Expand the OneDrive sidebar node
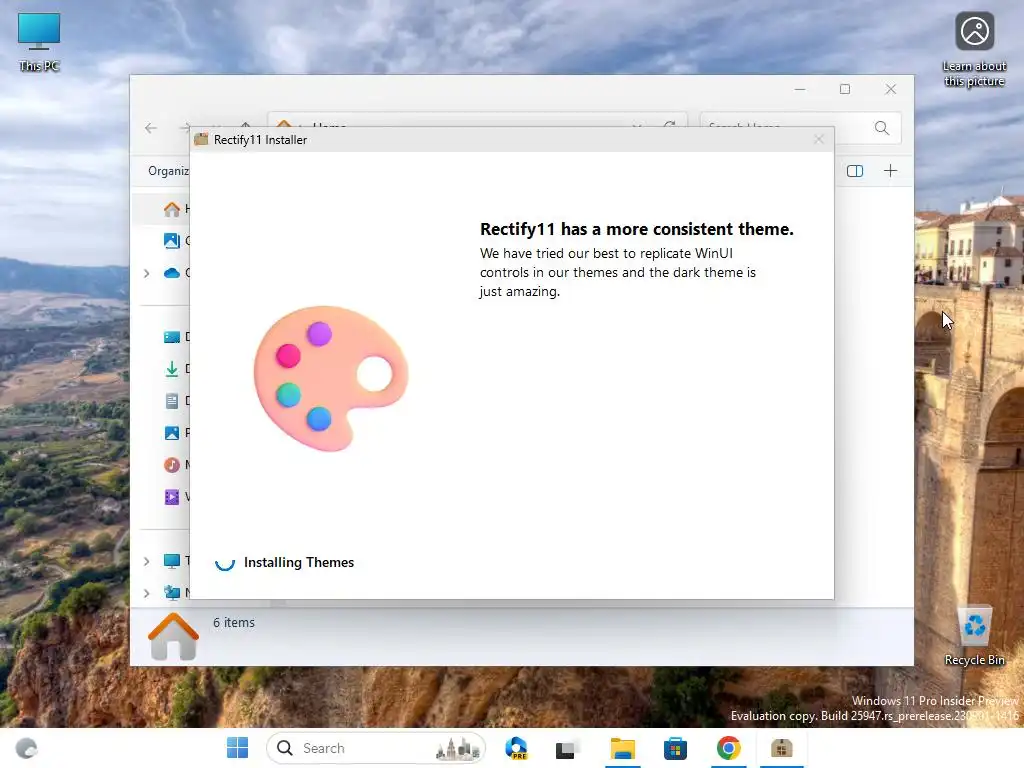 click(147, 273)
